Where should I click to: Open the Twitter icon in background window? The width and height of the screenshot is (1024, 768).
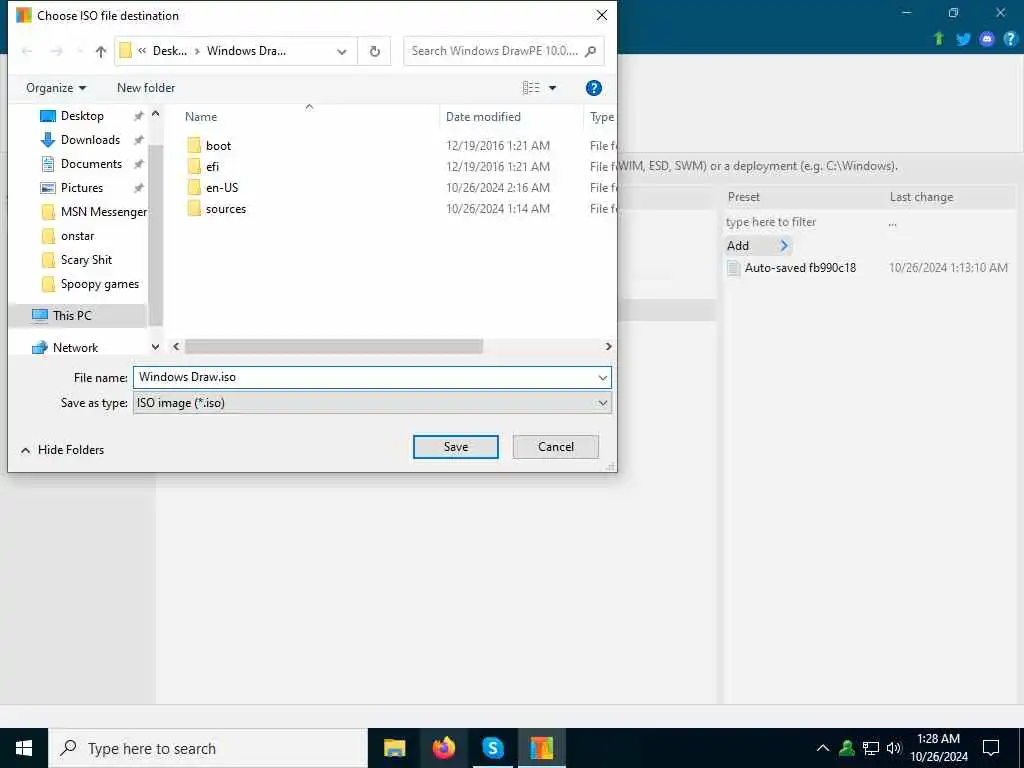point(963,39)
